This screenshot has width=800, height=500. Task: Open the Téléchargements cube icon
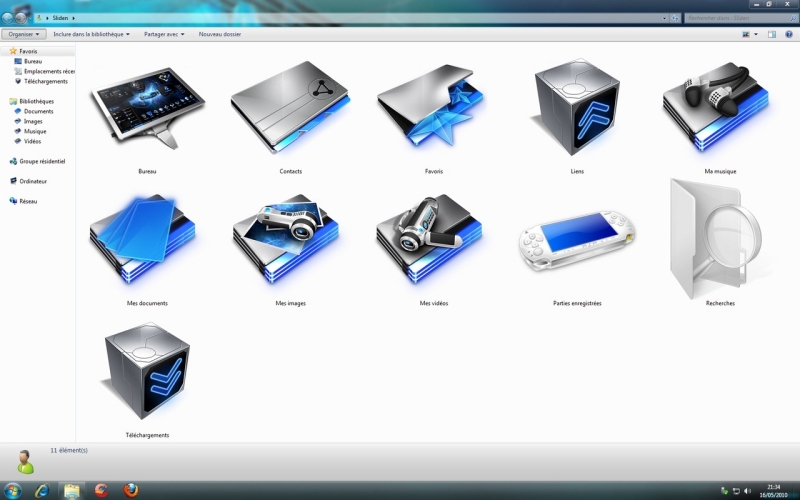[x=147, y=371]
